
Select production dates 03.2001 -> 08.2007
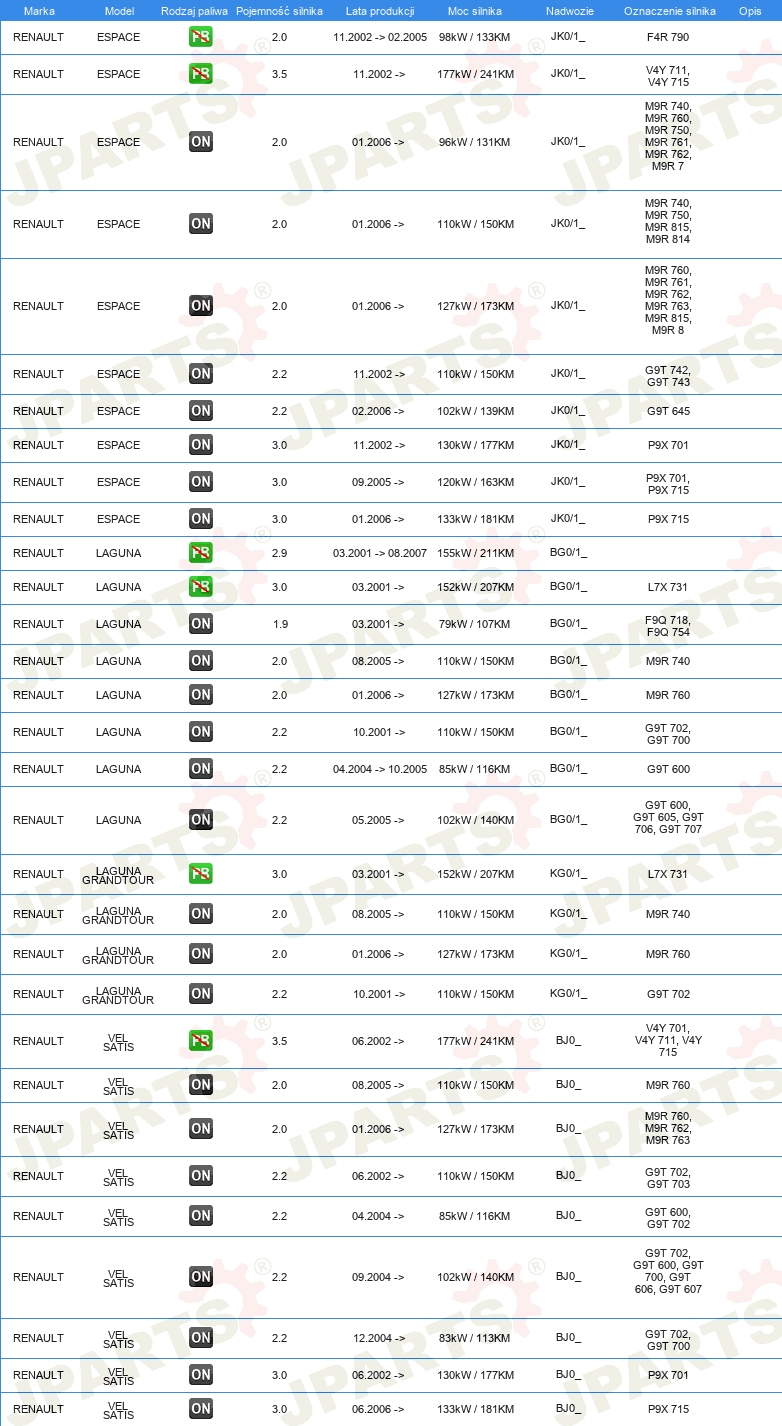(380, 553)
